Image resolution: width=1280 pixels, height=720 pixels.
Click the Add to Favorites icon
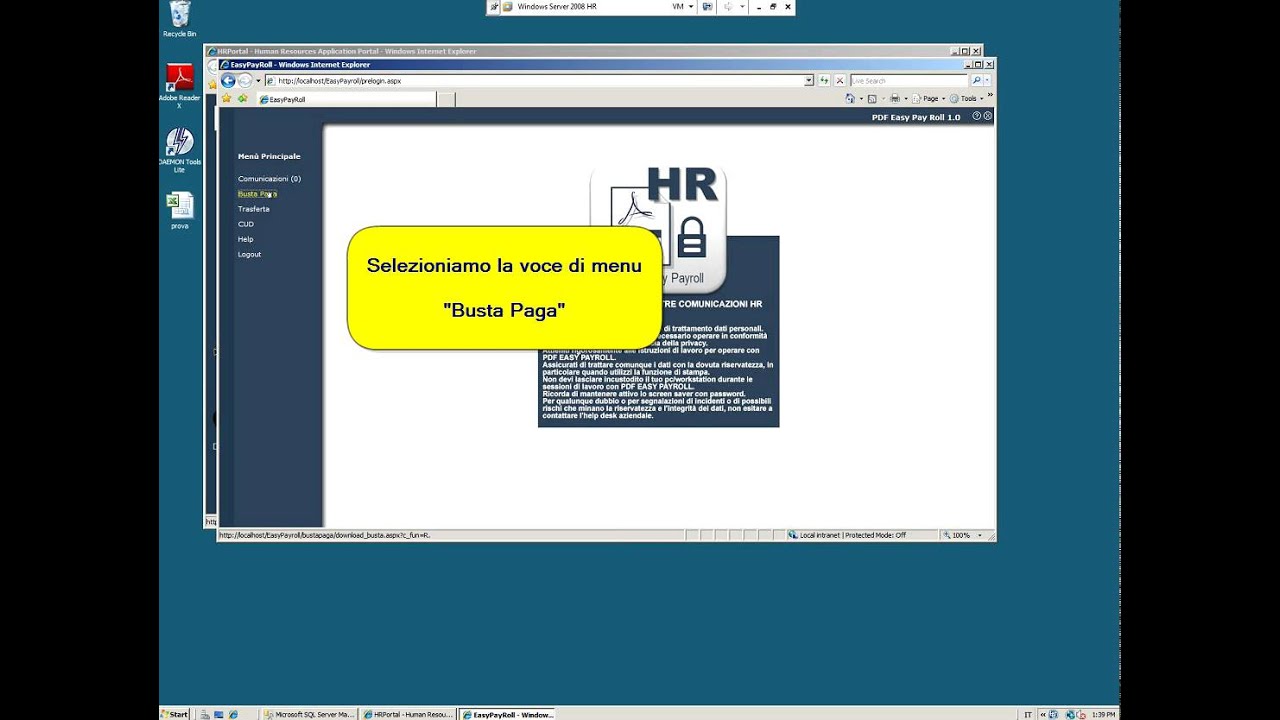tap(242, 99)
